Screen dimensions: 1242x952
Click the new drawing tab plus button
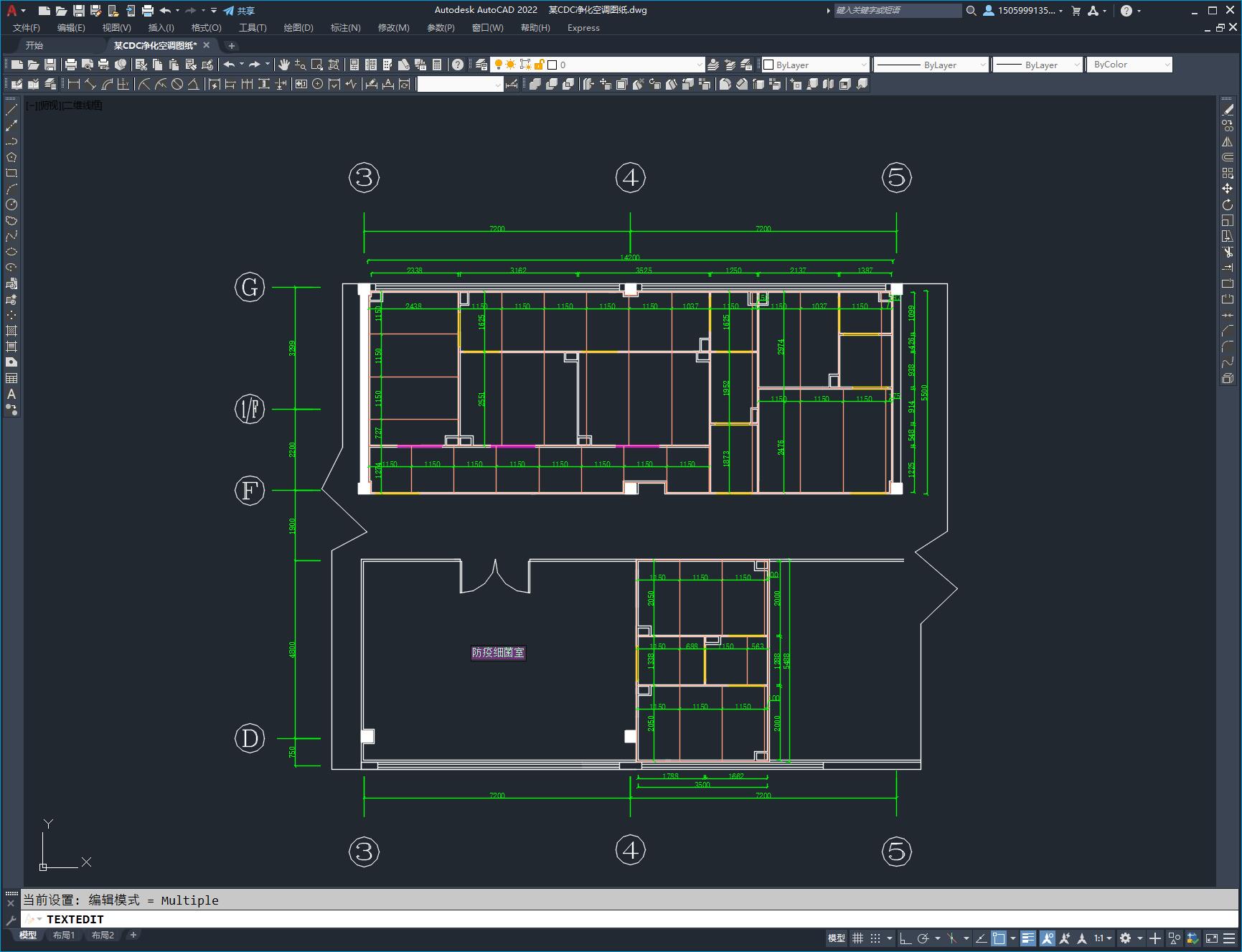(x=231, y=46)
